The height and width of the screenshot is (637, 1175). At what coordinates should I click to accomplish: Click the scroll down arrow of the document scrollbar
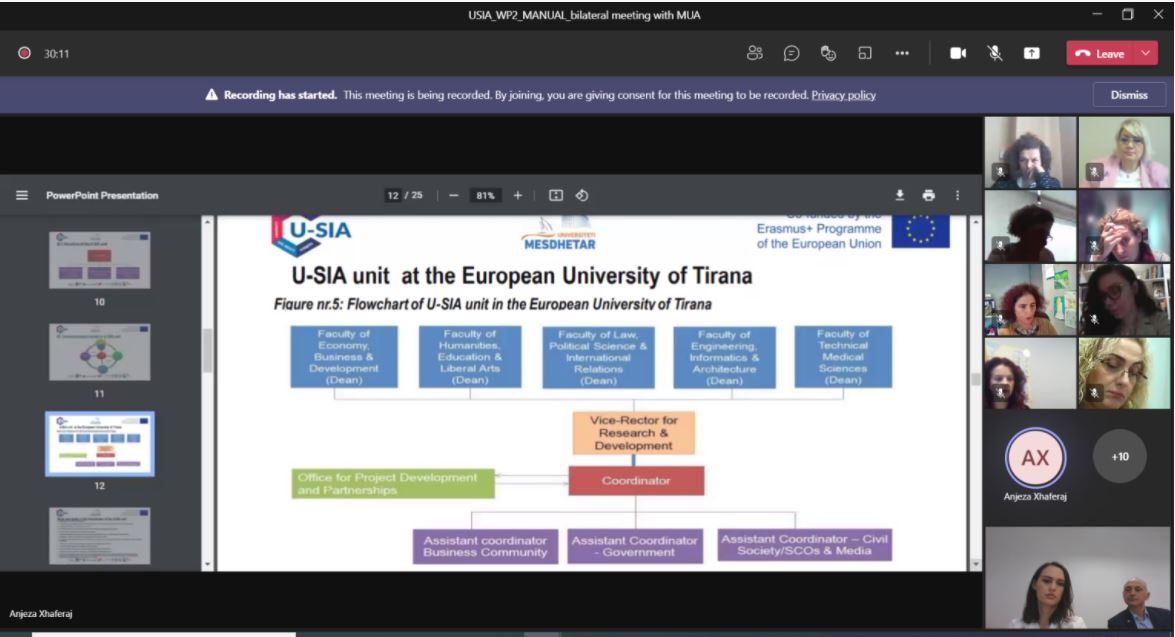(x=975, y=564)
